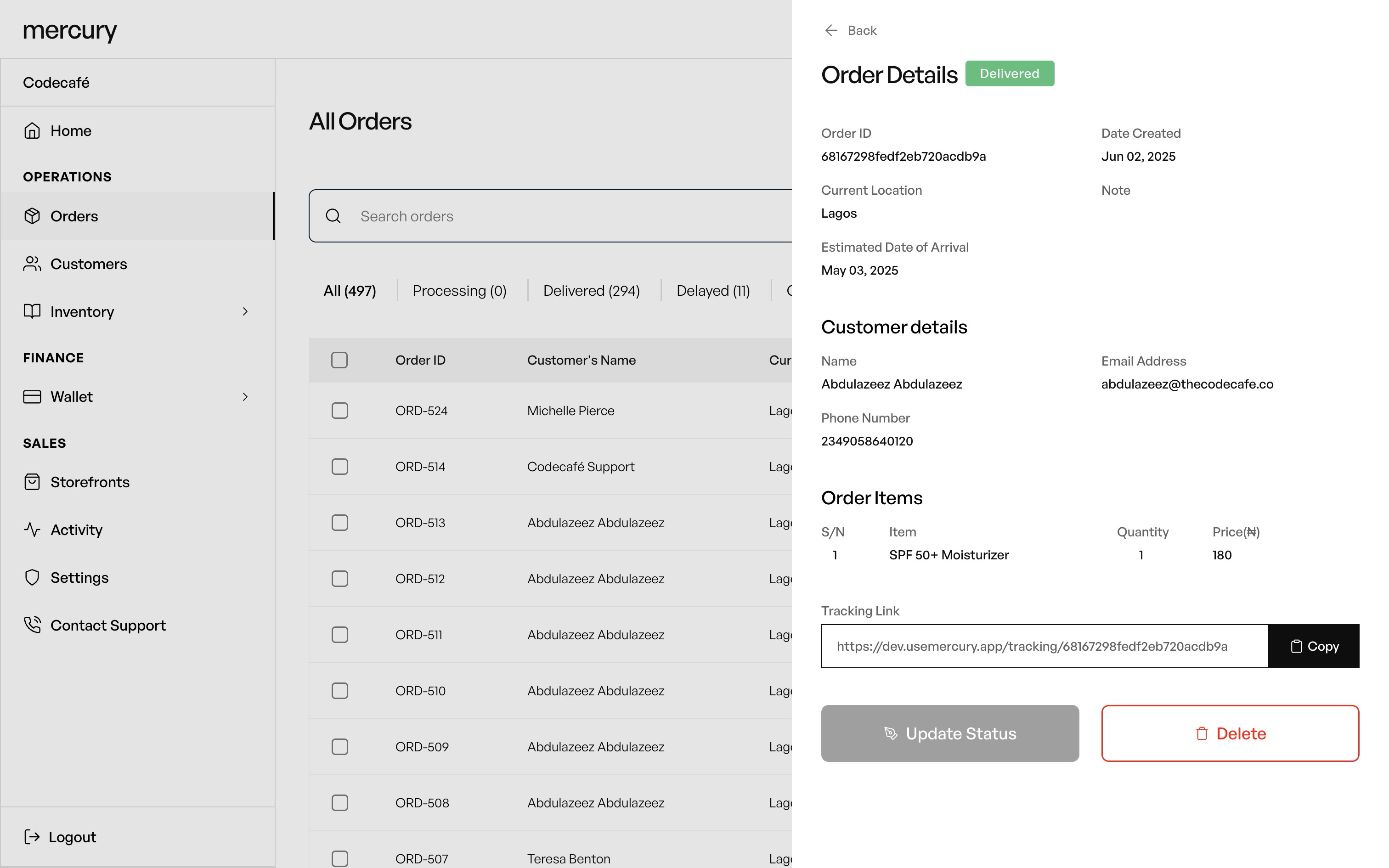
Task: Click the Contact Support phone icon
Action: point(33,625)
